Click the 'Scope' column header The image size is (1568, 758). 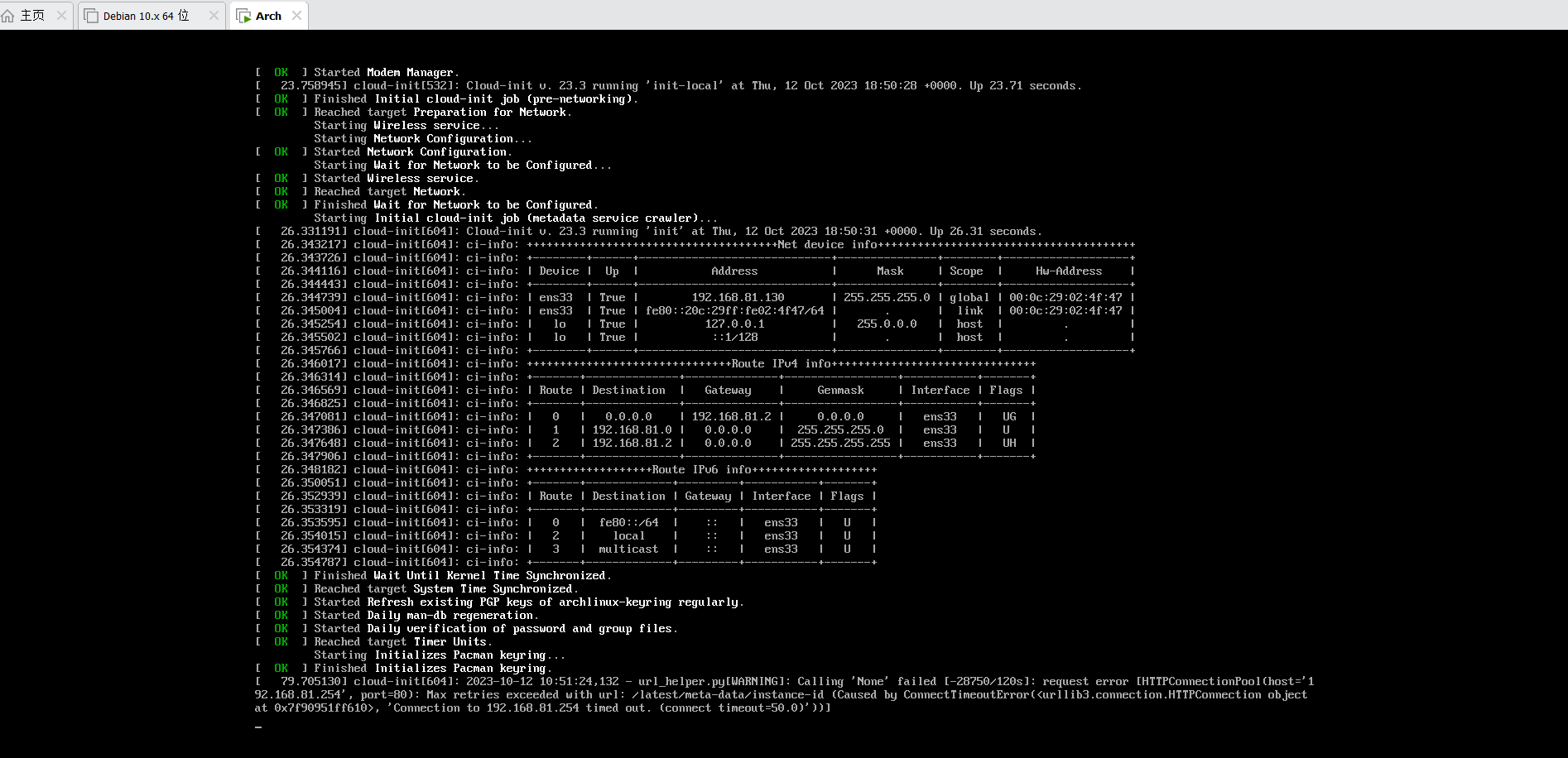pos(966,271)
